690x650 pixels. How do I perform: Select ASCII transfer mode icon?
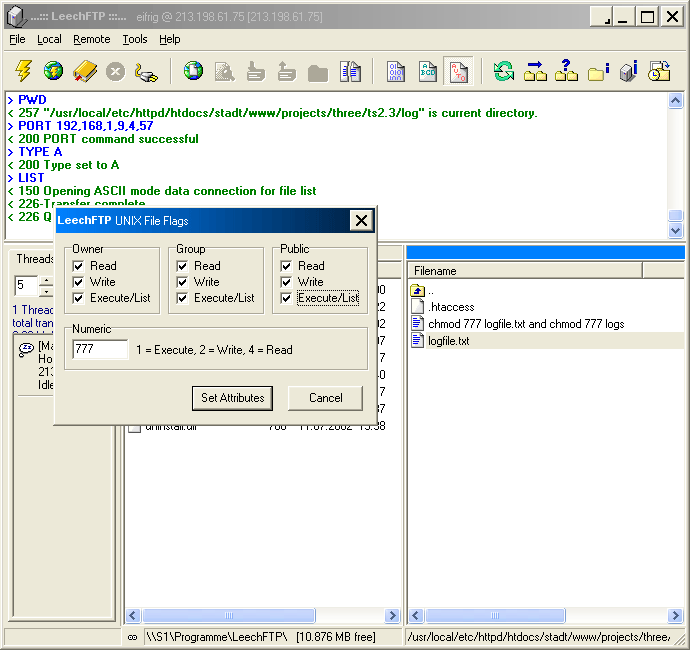(x=428, y=71)
